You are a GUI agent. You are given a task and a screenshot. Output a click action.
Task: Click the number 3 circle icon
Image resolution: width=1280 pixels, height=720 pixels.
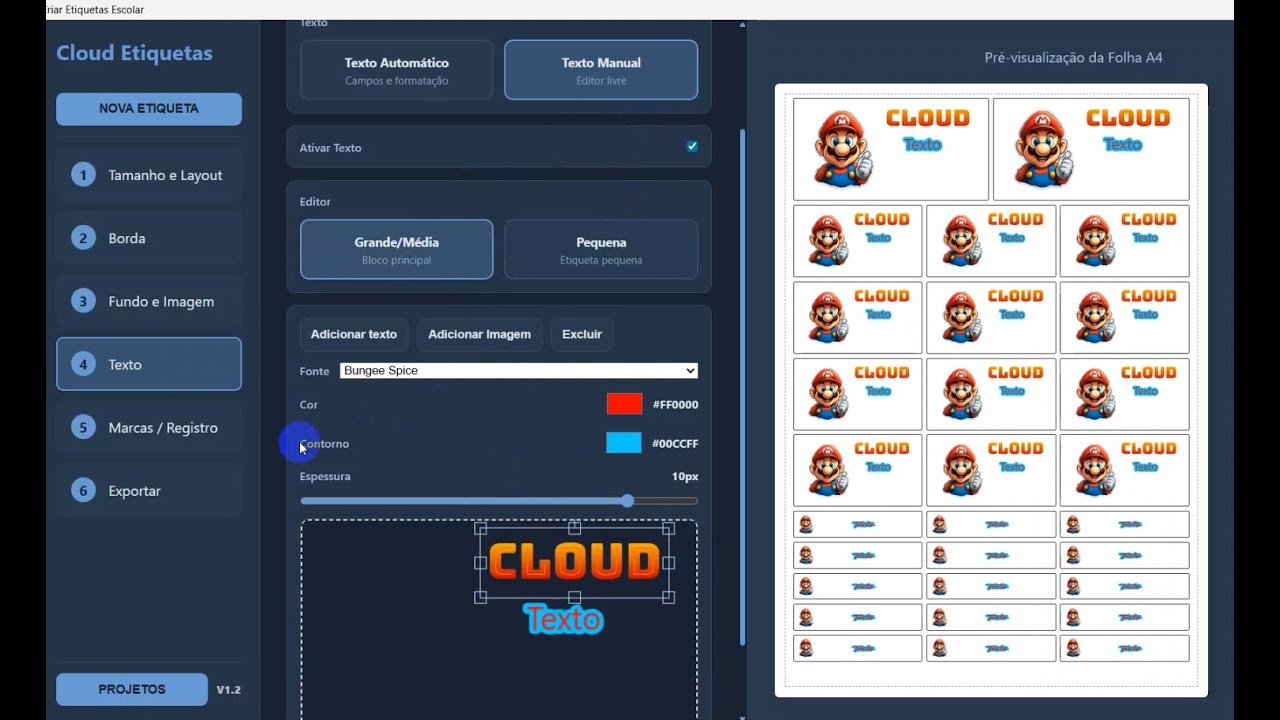[83, 301]
